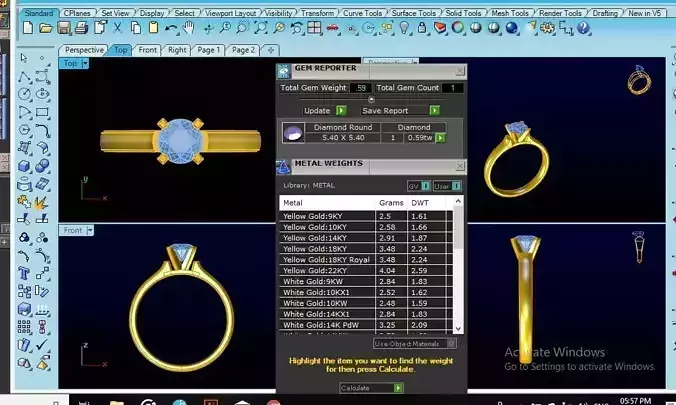Cut selection using the scissors icon
676x405 pixels.
click(x=117, y=28)
